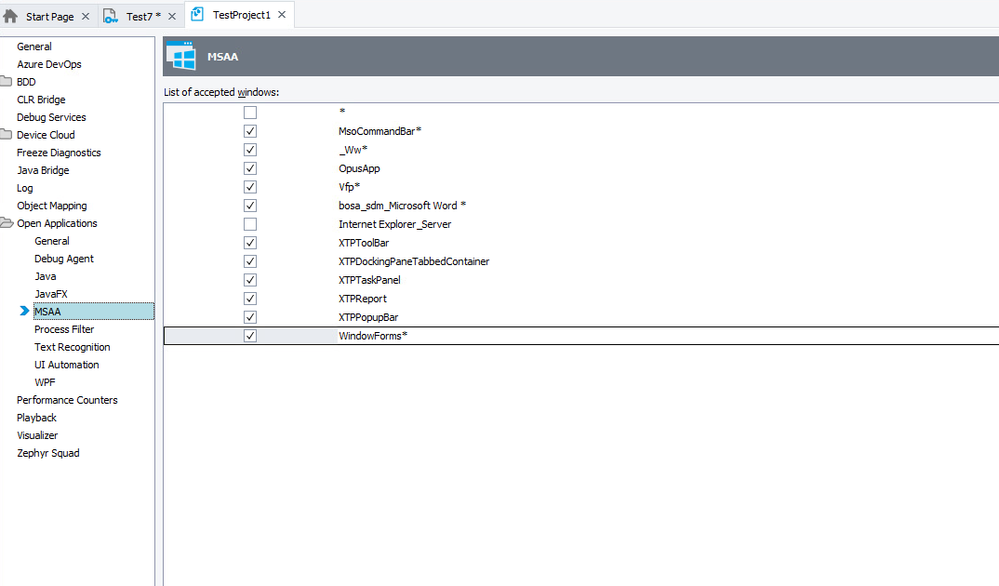Switch to the Start Page tab
The image size is (999, 586).
pos(50,16)
